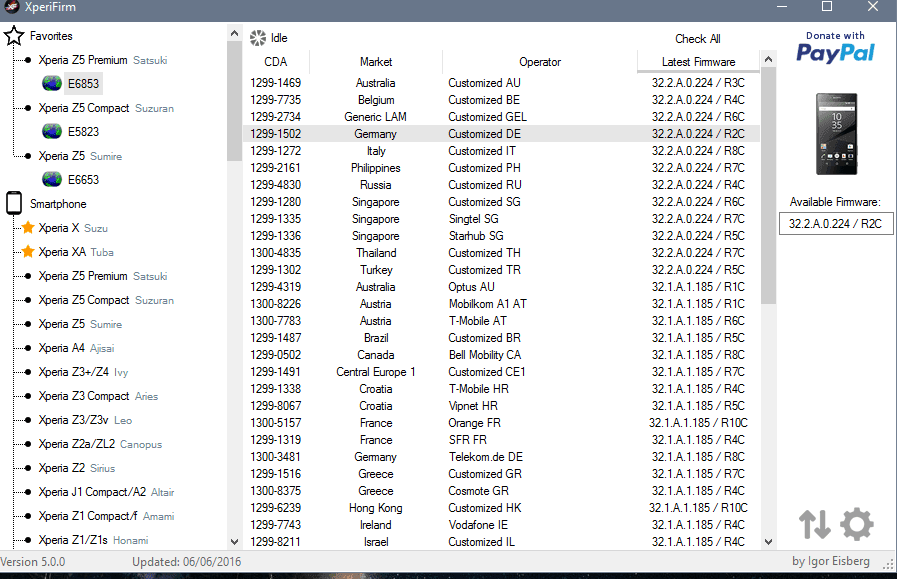This screenshot has width=897, height=579.
Task: Select Xperia Z3+/Z4 Ivy in tree
Action: click(84, 372)
